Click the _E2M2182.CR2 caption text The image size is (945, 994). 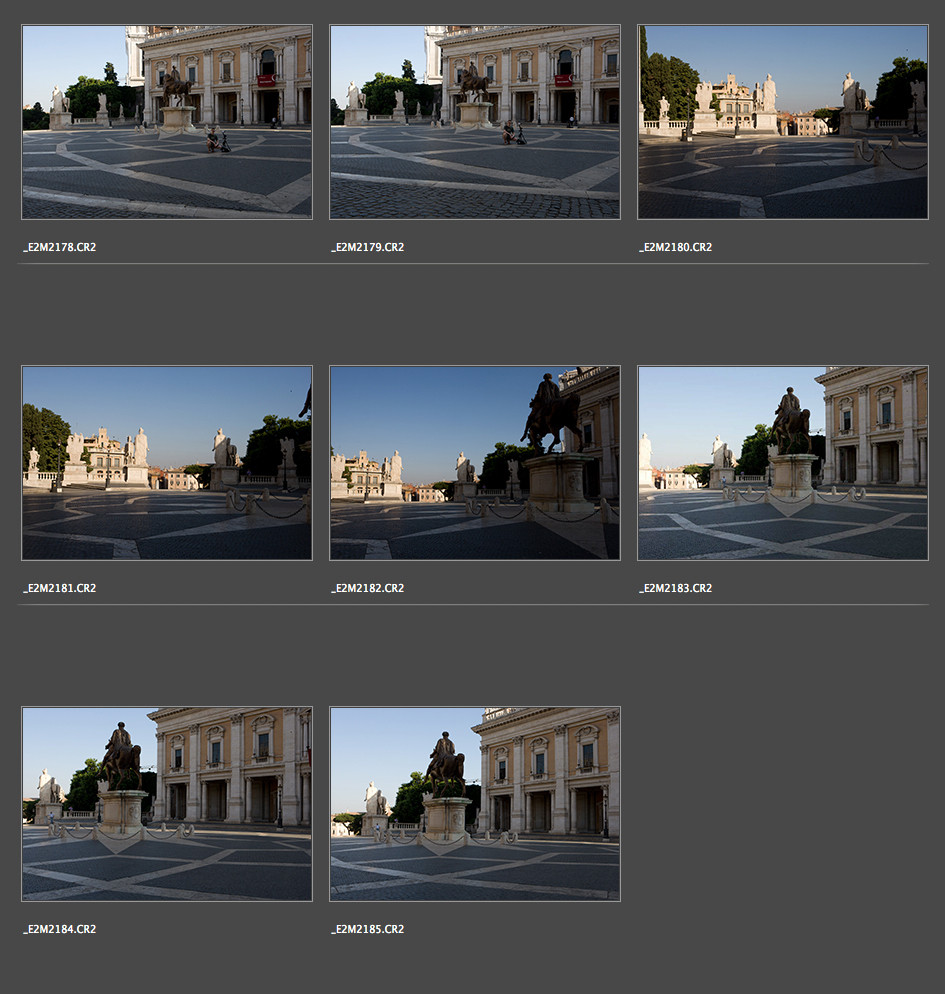click(368, 588)
